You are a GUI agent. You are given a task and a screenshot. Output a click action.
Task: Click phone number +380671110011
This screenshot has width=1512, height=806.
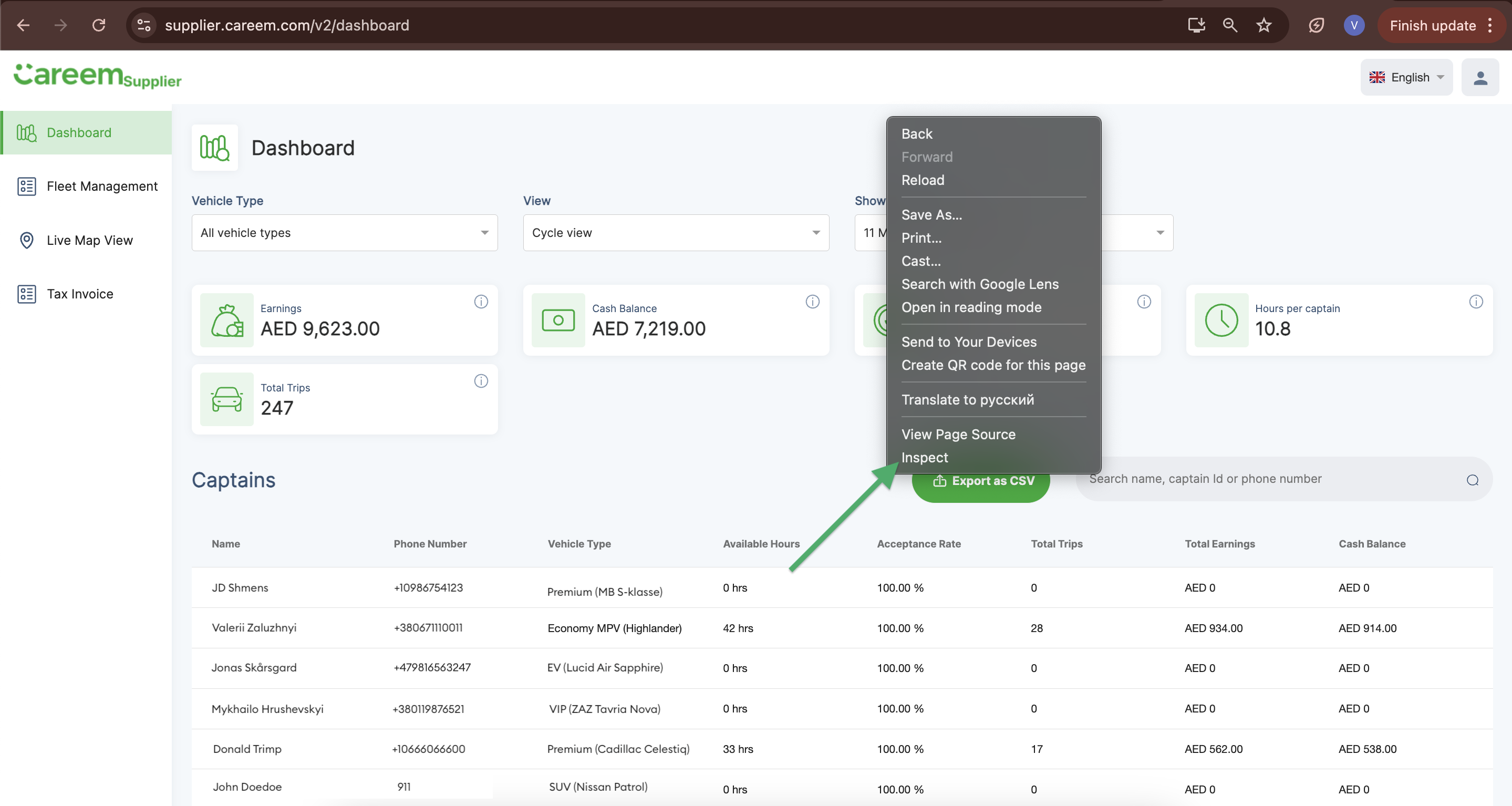pos(428,627)
